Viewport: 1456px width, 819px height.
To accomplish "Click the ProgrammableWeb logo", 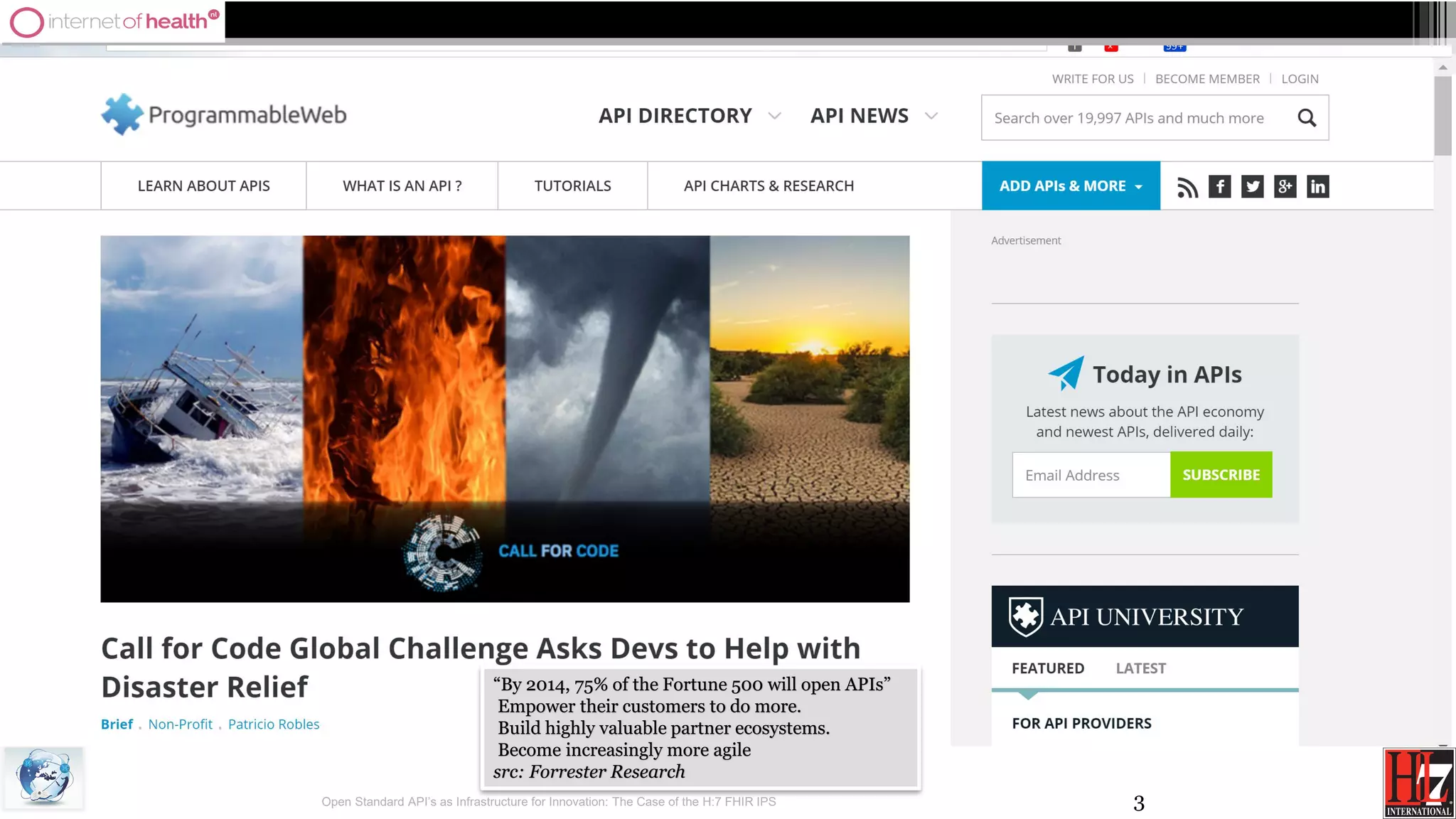I will tap(224, 114).
